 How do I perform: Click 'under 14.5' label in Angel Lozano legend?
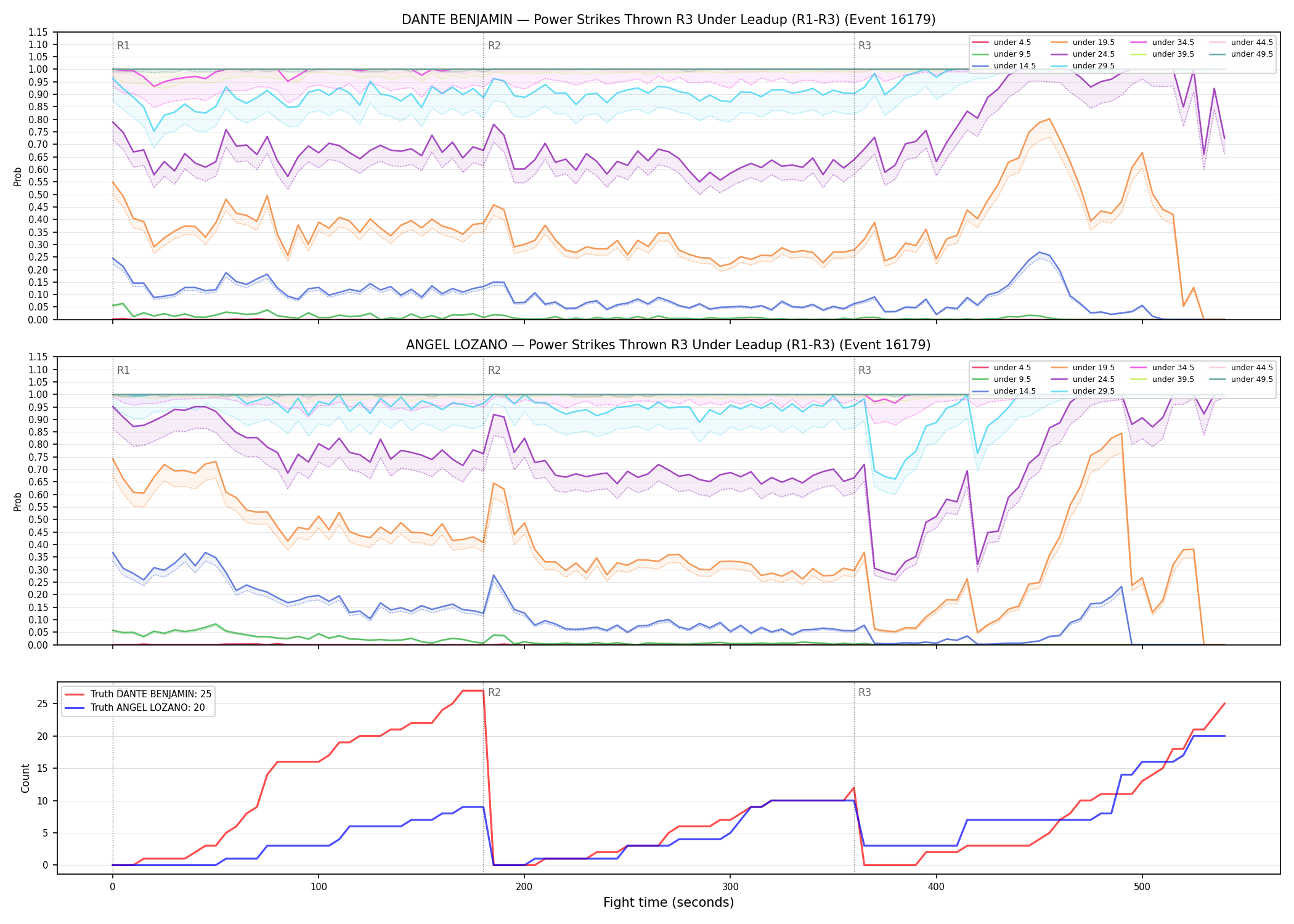tap(1015, 391)
